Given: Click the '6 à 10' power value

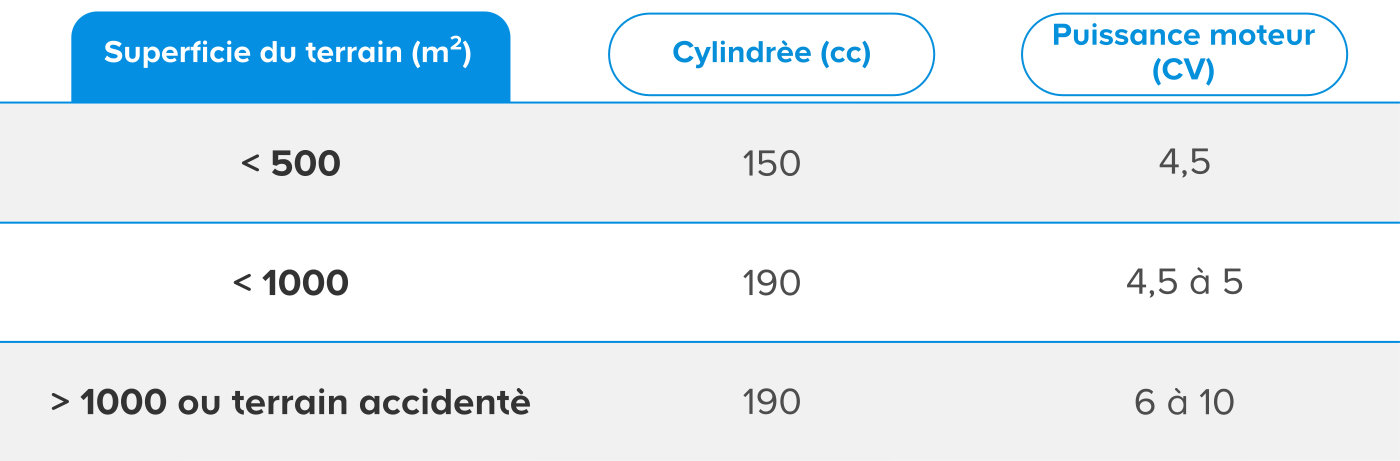Looking at the screenshot, I should coord(1185,402).
